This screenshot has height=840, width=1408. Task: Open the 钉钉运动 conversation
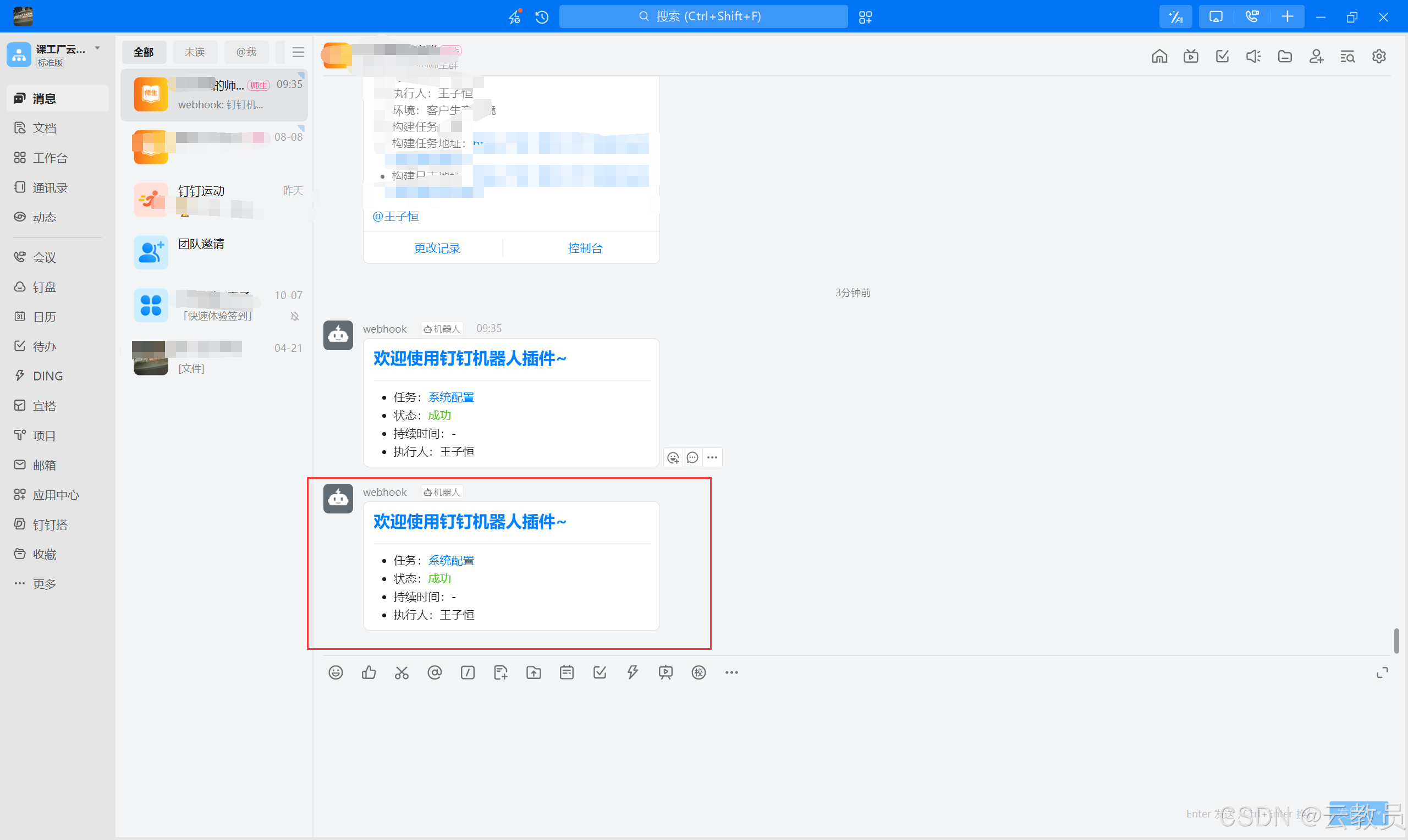(215, 200)
